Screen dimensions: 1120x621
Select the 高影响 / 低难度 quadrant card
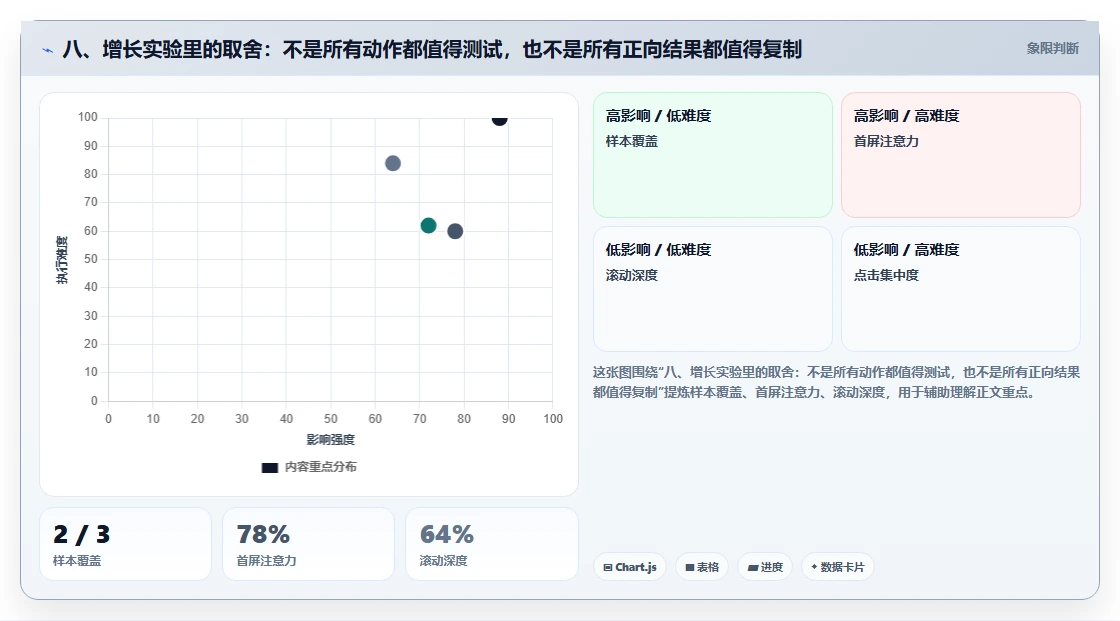coord(713,155)
